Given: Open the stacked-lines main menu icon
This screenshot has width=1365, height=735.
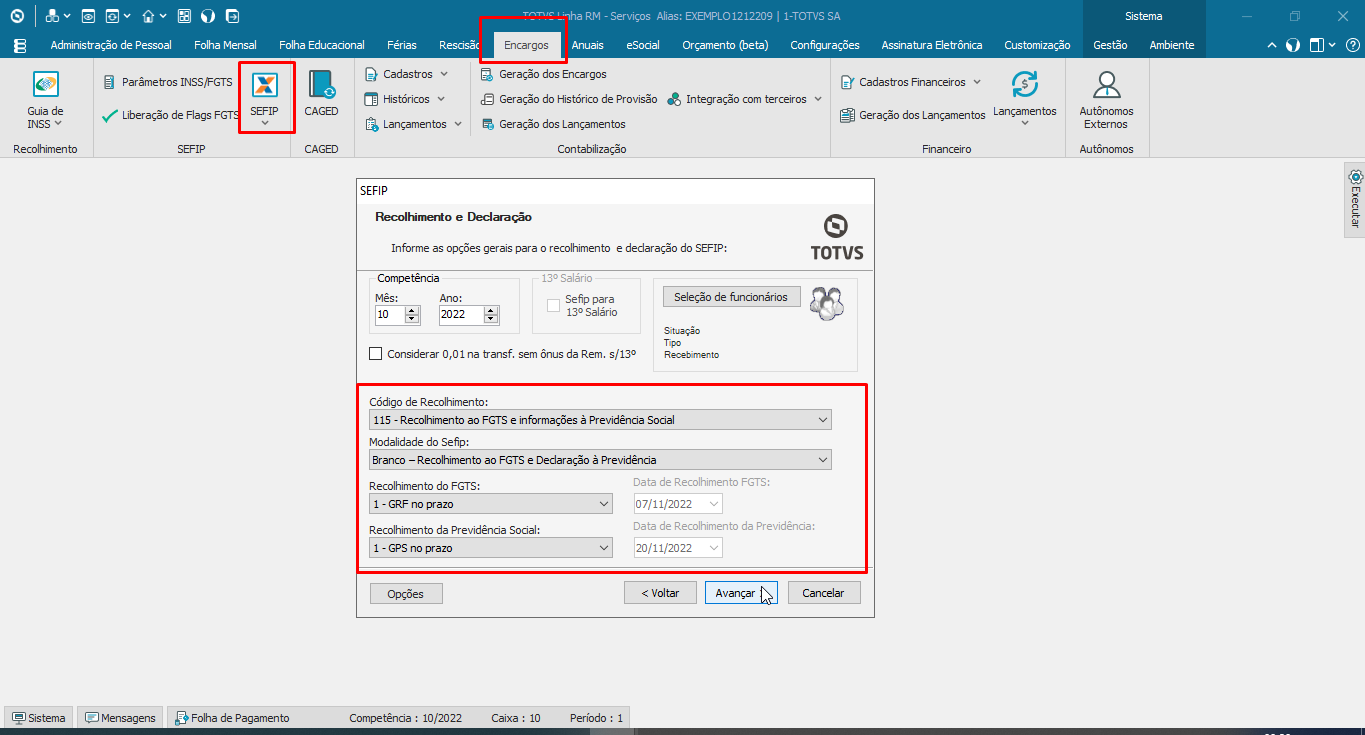Looking at the screenshot, I should (x=20, y=45).
